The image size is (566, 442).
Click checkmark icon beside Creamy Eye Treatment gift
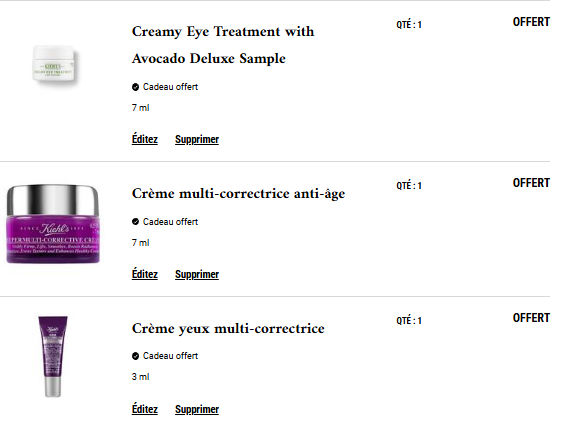(135, 87)
